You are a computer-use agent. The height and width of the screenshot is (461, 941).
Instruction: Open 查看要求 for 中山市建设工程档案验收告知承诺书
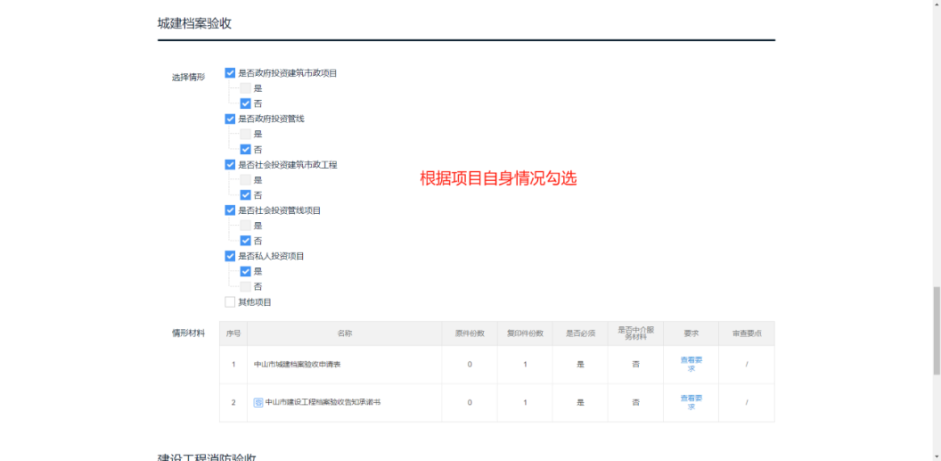click(x=691, y=402)
